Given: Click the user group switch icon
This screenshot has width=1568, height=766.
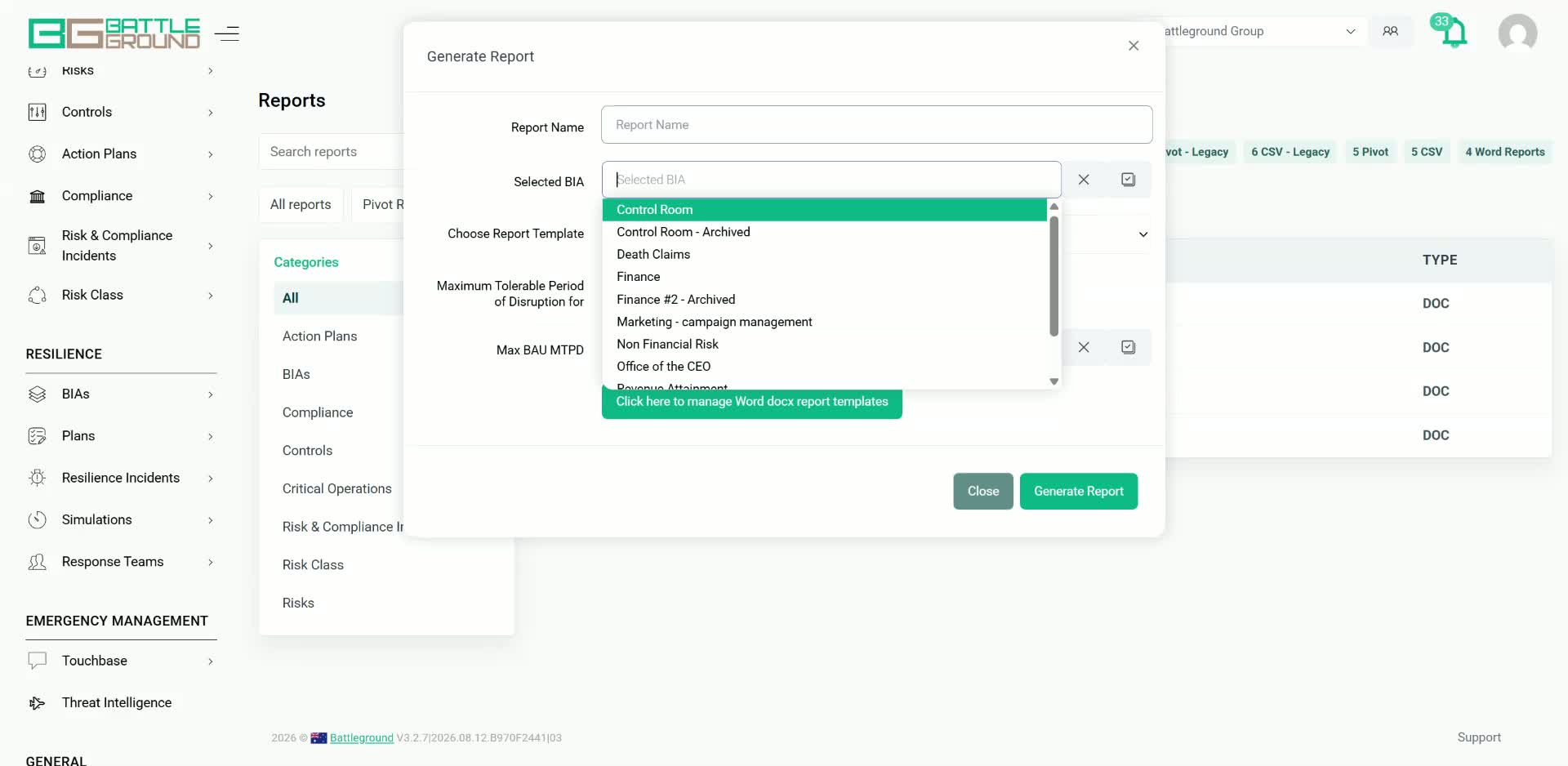Looking at the screenshot, I should [x=1390, y=31].
